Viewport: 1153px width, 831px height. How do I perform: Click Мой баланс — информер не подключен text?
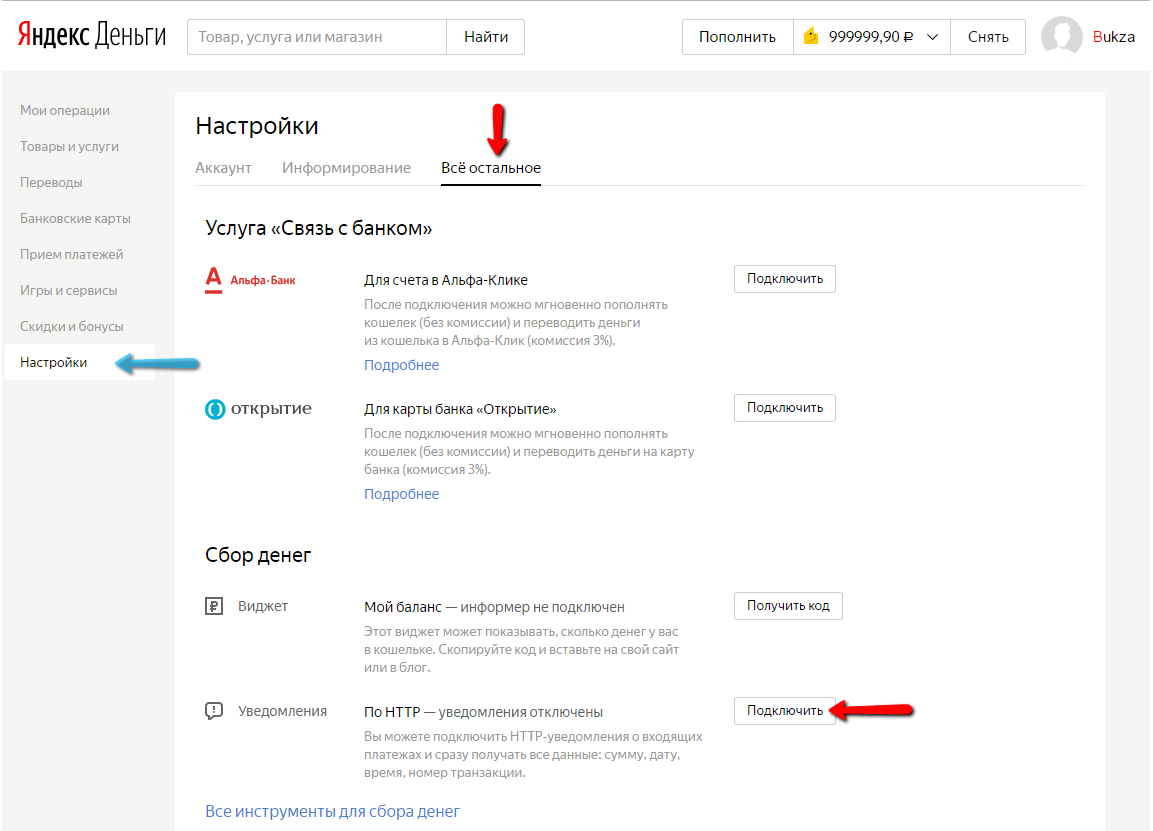pyautogui.click(x=494, y=607)
